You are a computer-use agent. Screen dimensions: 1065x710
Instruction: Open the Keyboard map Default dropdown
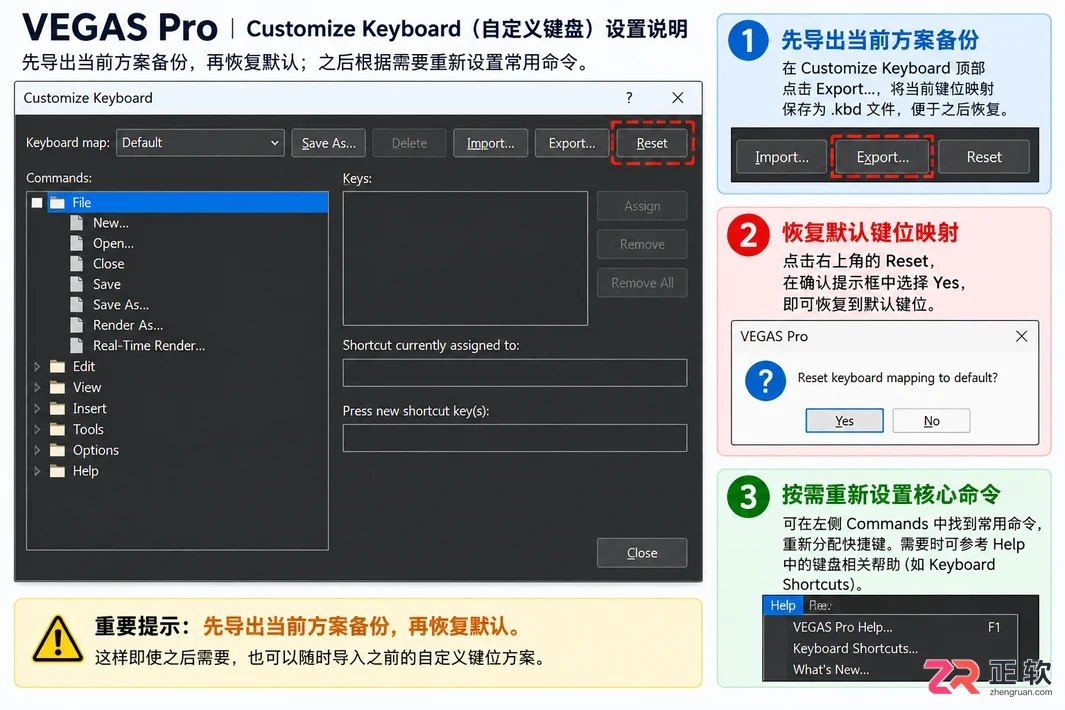[x=200, y=143]
